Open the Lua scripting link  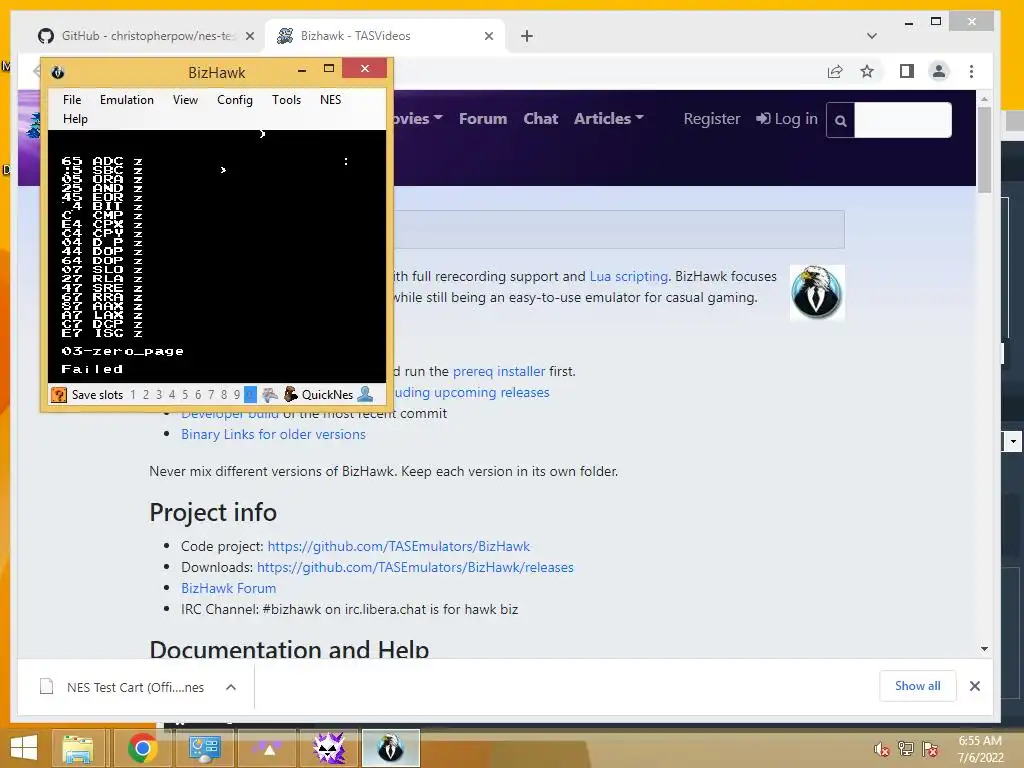[628, 276]
